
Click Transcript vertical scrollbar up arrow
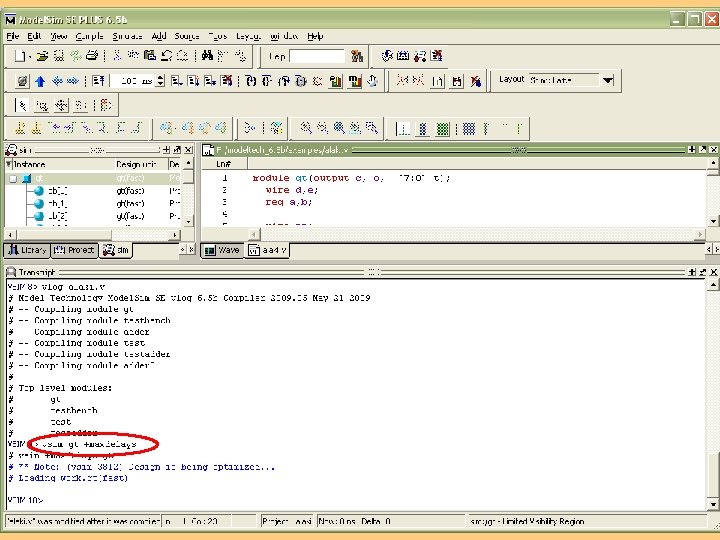point(713,285)
